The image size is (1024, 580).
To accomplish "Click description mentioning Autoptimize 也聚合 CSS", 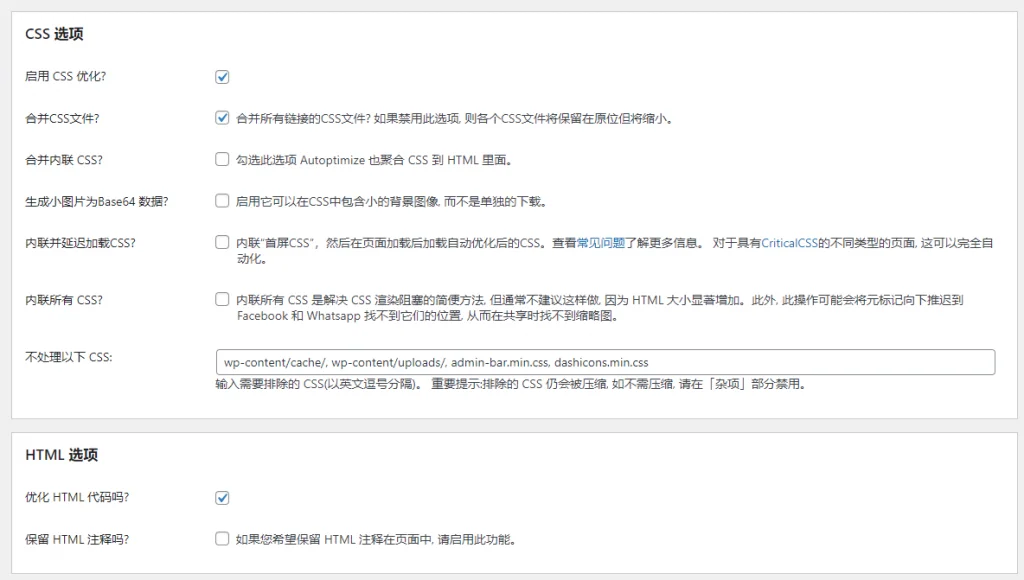I will coord(374,160).
